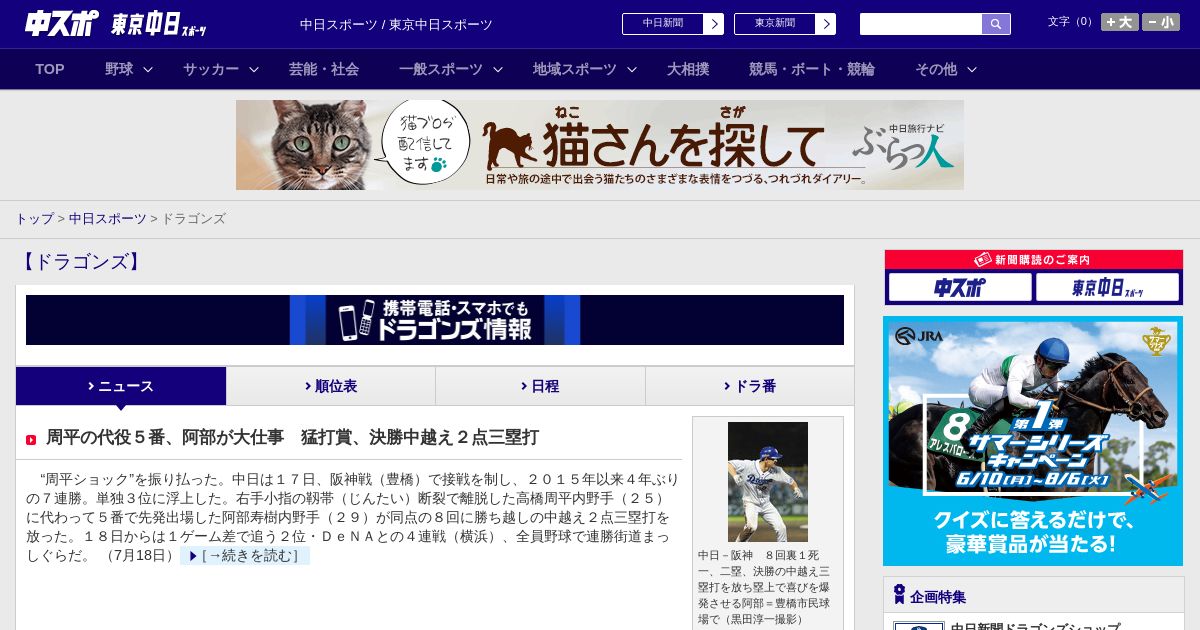Click 続きを読む to read more
The image size is (1200, 630).
(245, 556)
